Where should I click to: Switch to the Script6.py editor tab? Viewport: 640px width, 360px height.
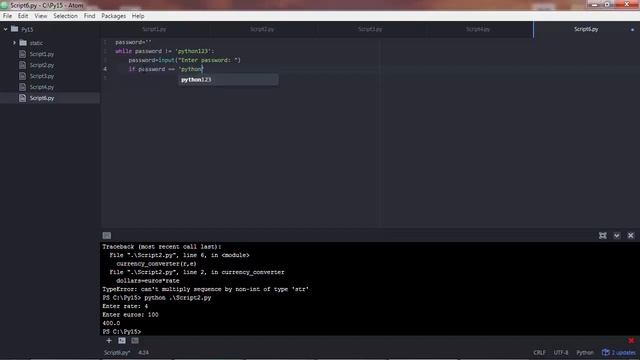pyautogui.click(x=586, y=29)
